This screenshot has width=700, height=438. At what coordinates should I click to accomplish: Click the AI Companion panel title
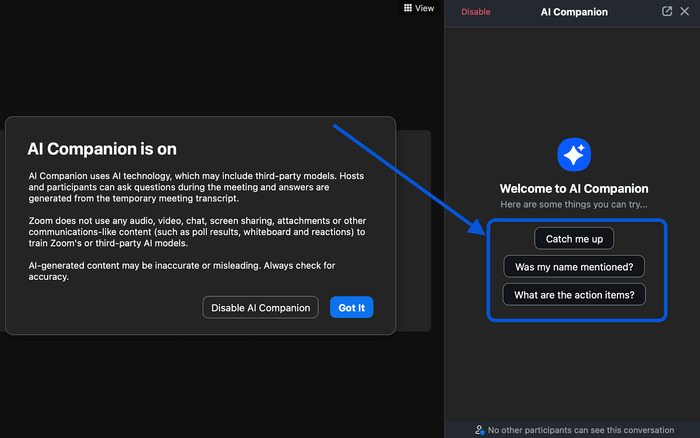pyautogui.click(x=574, y=12)
